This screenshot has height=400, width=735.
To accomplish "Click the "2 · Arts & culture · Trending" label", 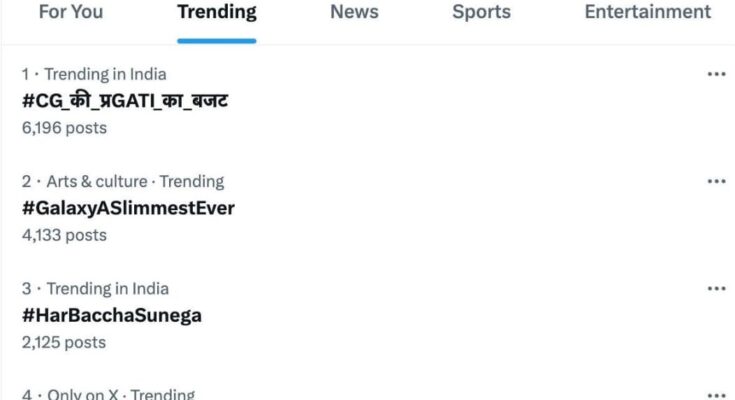I will 122,181.
